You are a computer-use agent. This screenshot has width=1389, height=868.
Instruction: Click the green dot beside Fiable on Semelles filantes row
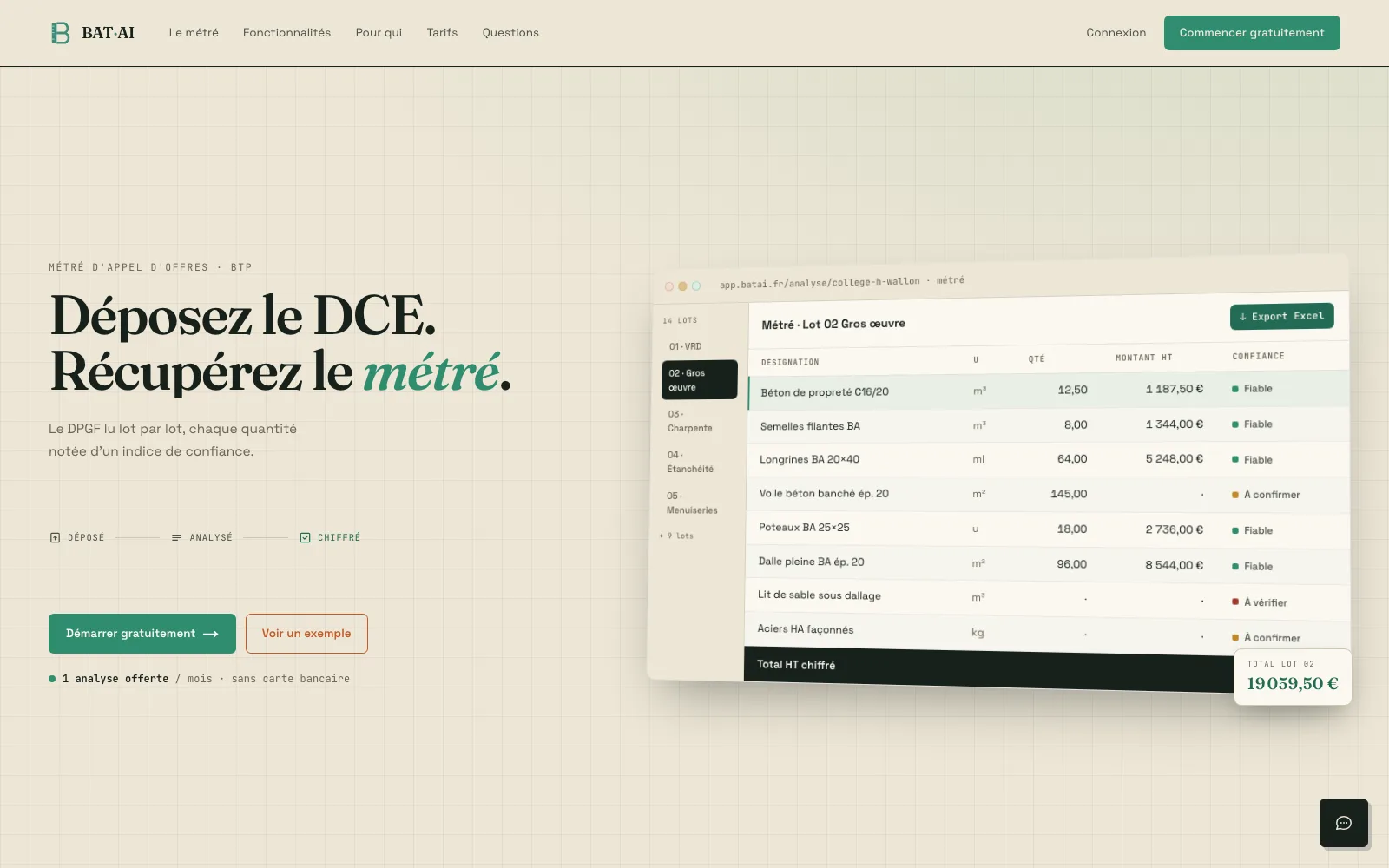(1235, 424)
